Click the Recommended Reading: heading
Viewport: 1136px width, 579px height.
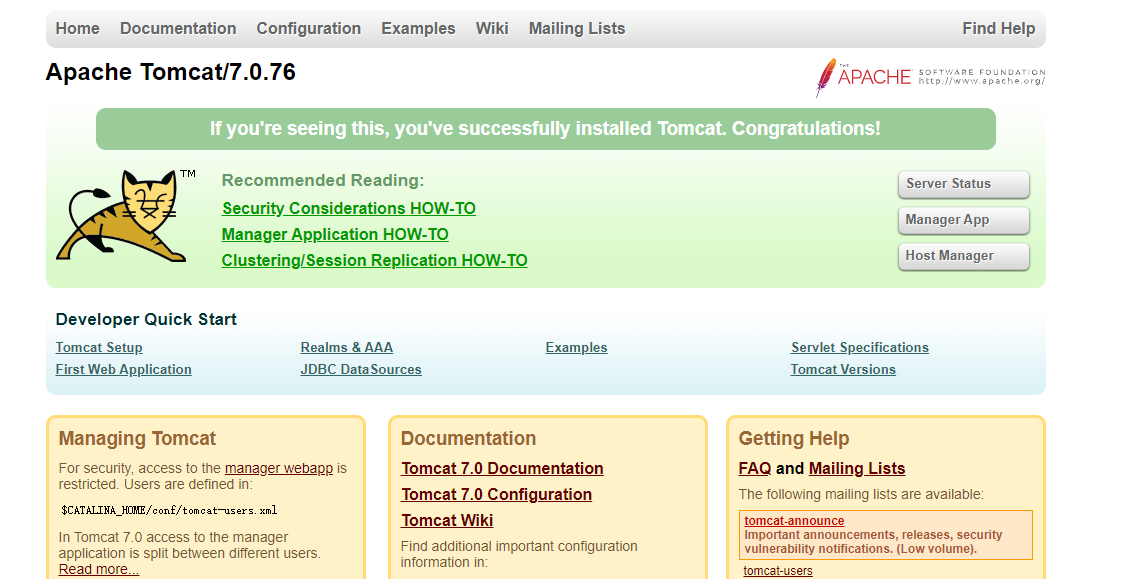pyautogui.click(x=323, y=180)
